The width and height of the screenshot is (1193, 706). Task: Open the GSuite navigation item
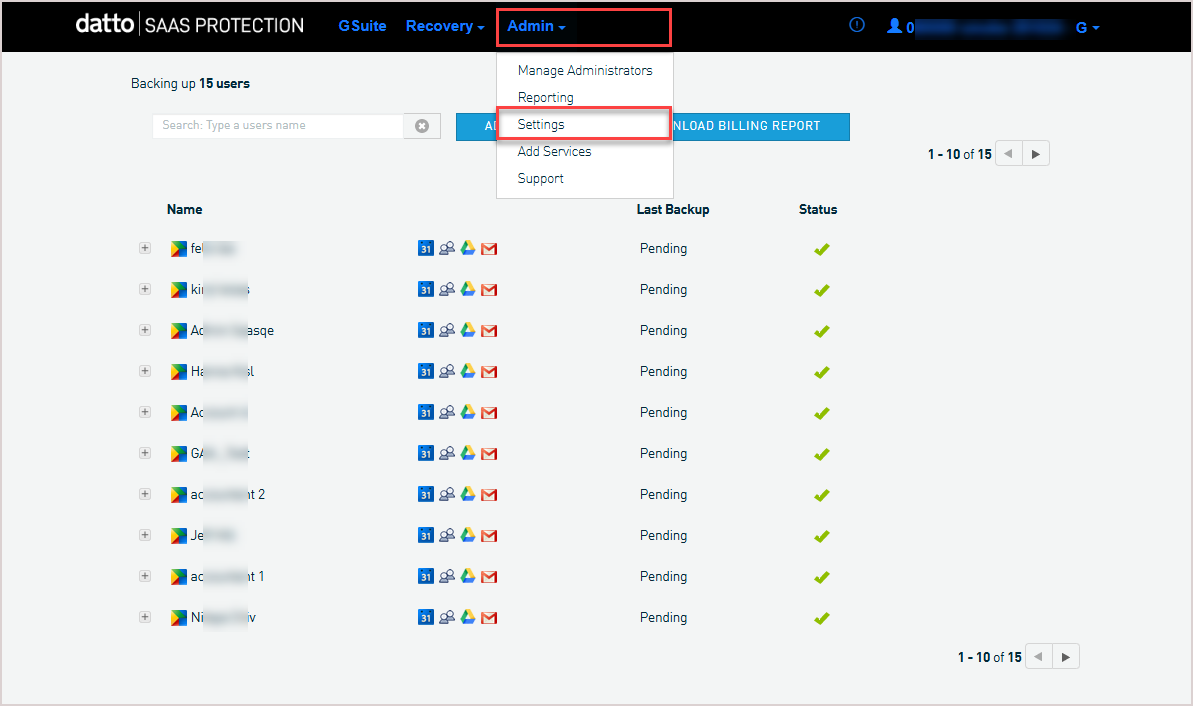click(362, 26)
